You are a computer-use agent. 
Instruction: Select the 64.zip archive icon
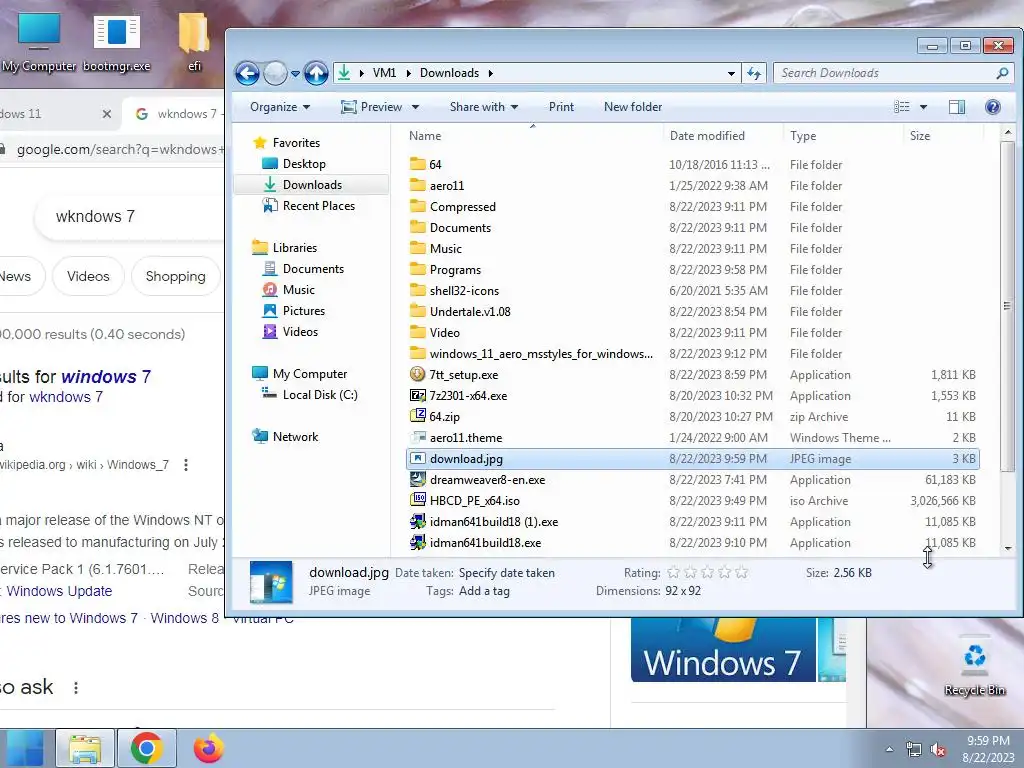coord(417,416)
